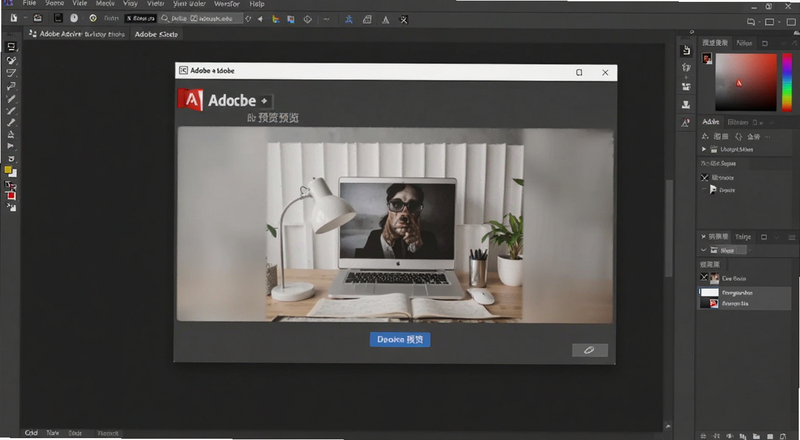Screen dimensions: 800x440
Task: Click the scroll down arrow below canvas scrollbar
Action: pos(668,426)
